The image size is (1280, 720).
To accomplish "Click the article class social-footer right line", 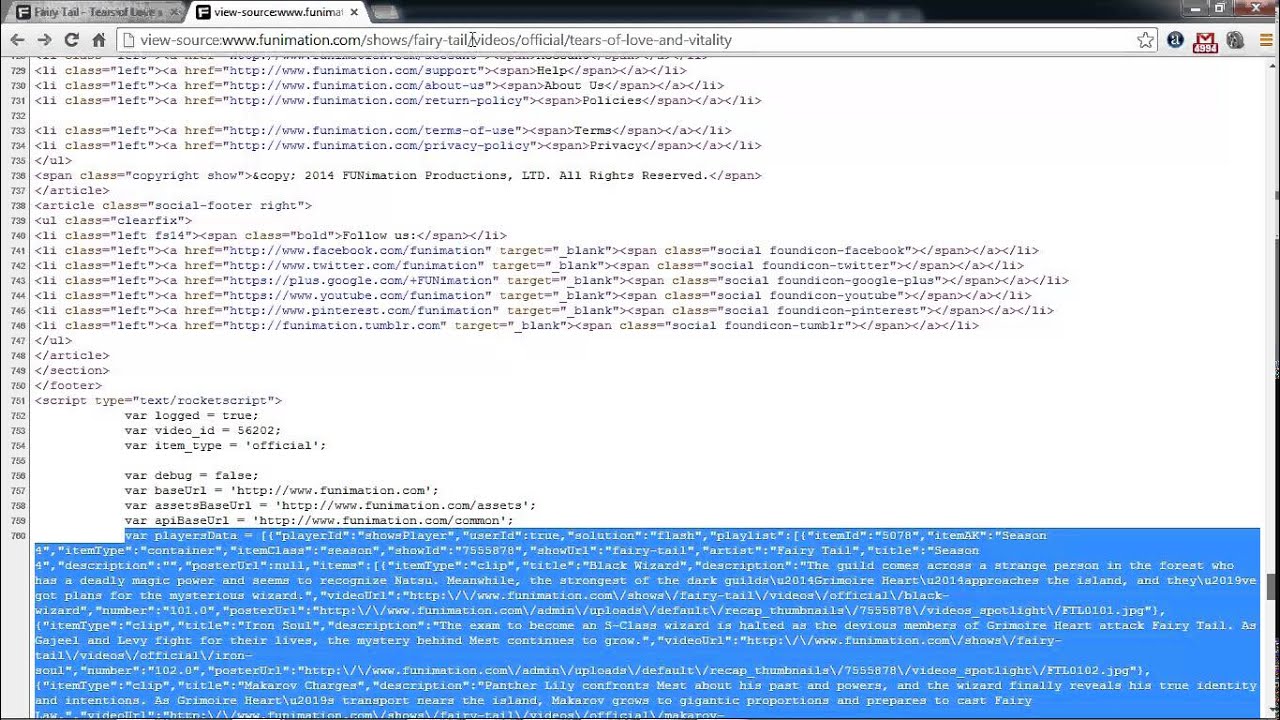I will (x=173, y=206).
